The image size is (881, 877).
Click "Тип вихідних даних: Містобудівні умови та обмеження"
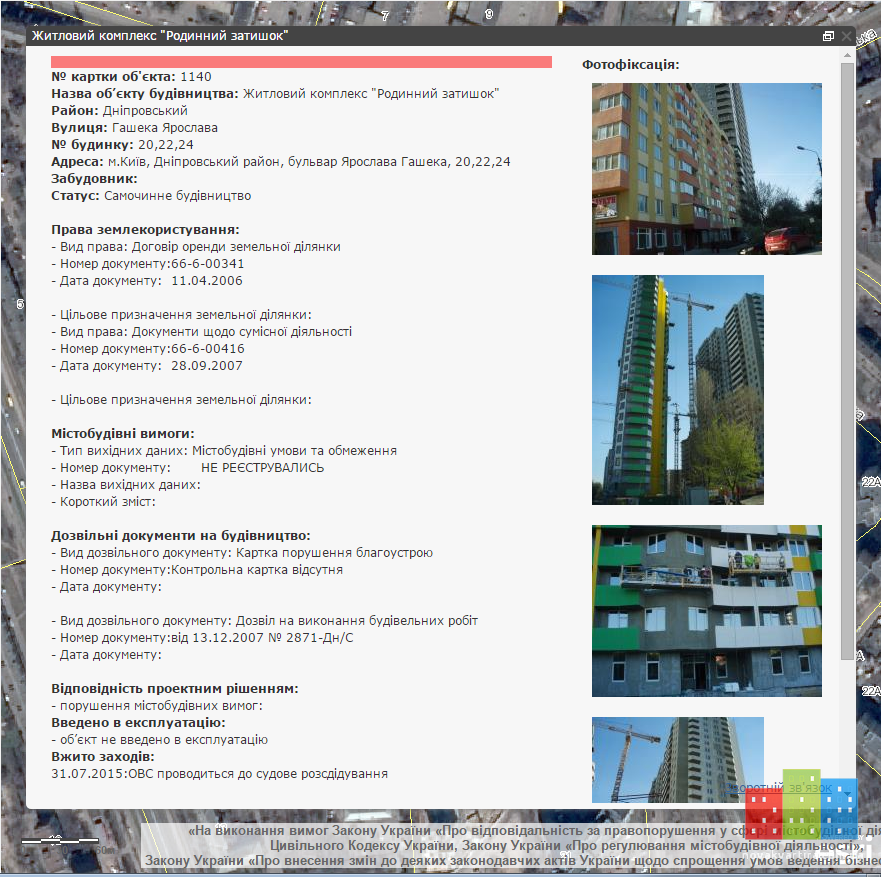tap(224, 451)
